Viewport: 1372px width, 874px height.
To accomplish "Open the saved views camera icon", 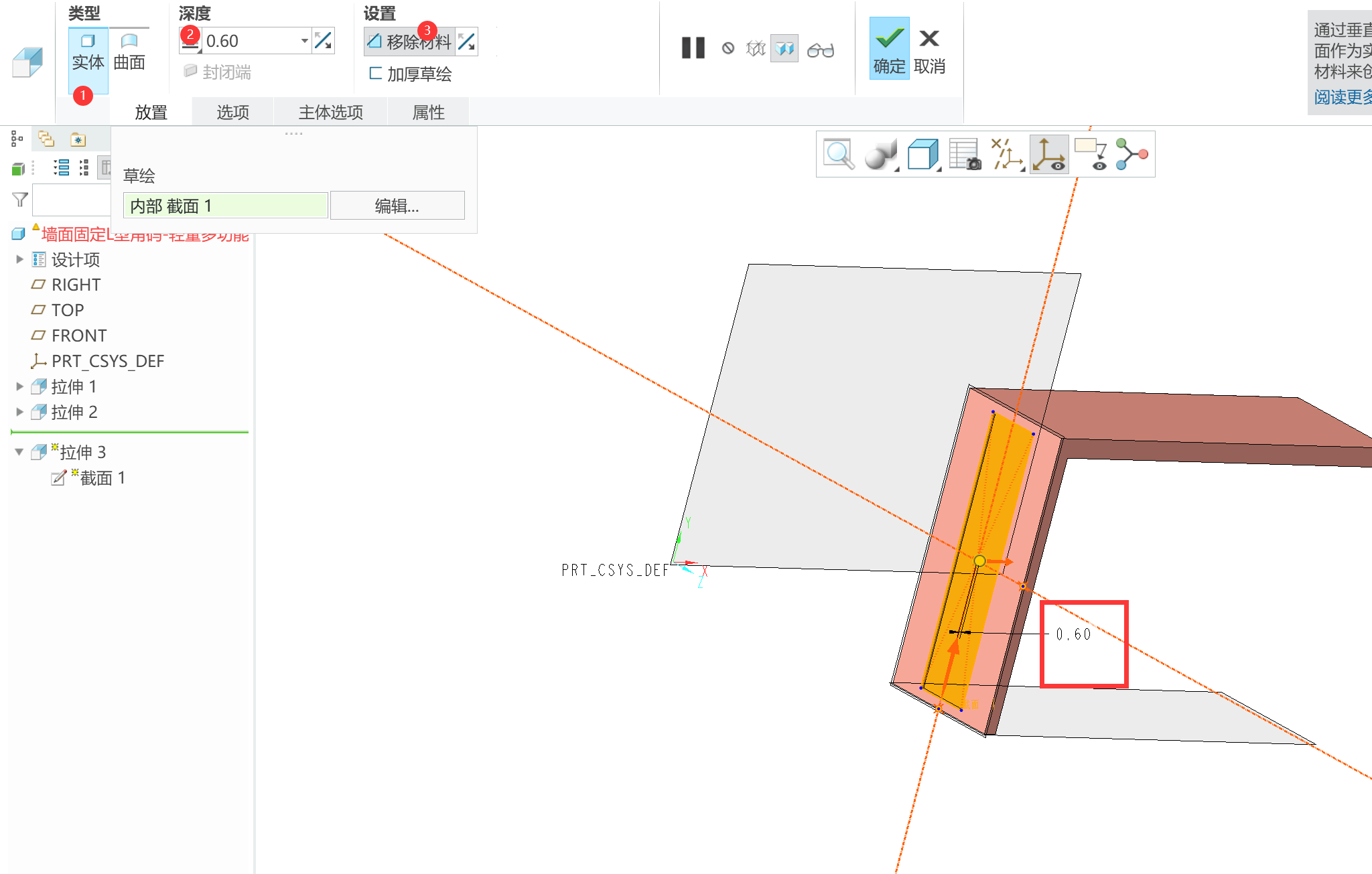I will (x=965, y=155).
